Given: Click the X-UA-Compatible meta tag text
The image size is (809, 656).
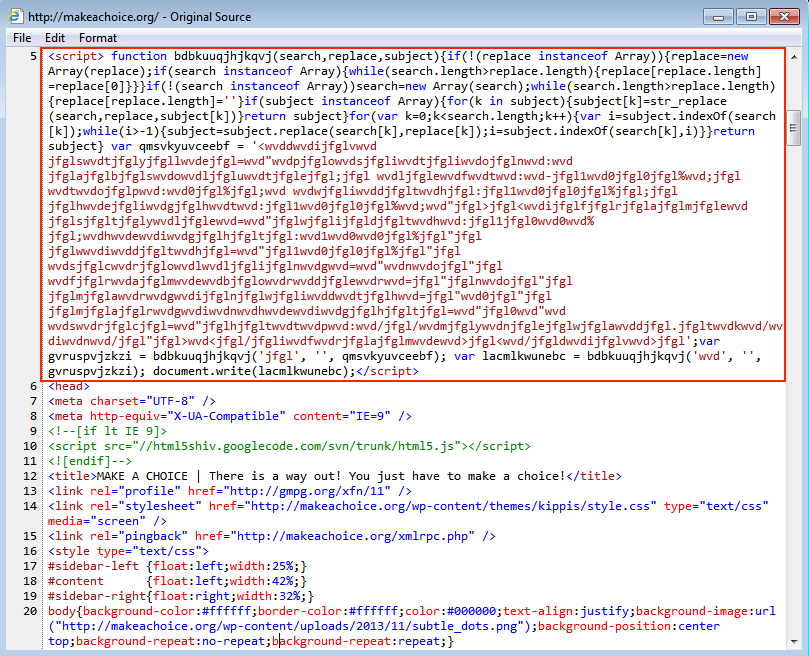Looking at the screenshot, I should pos(230,416).
